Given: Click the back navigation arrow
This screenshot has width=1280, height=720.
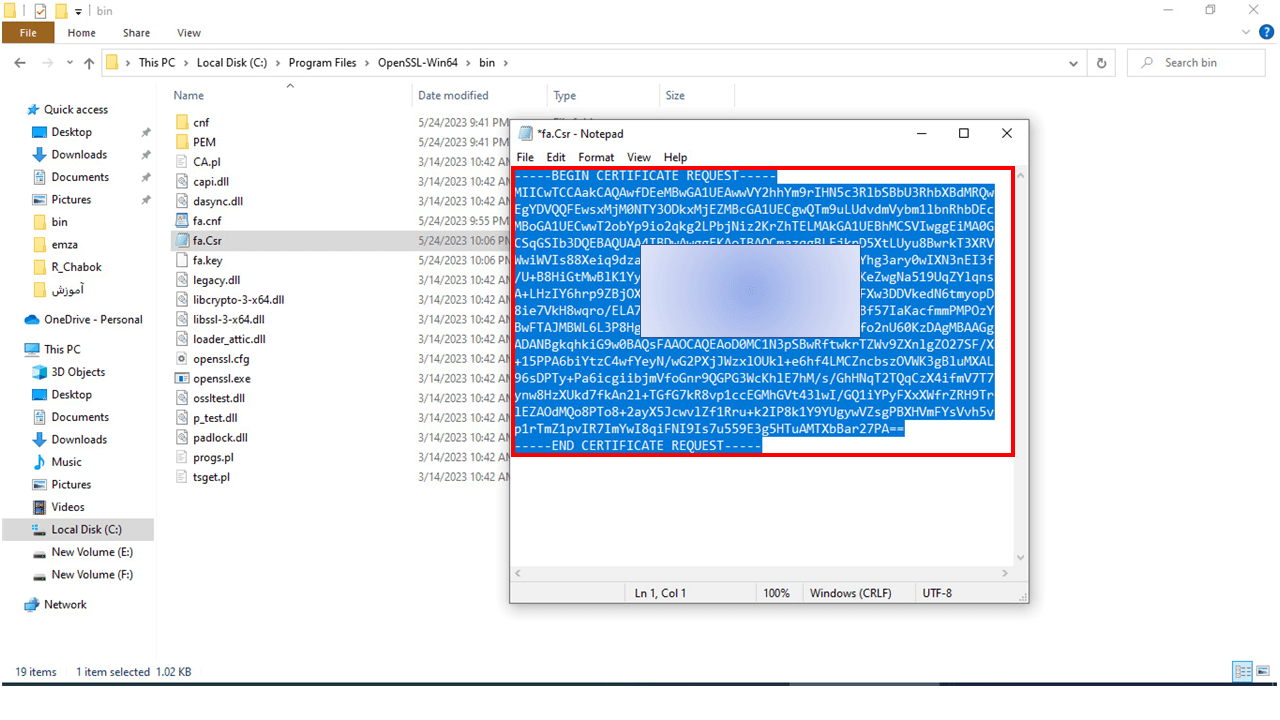Looking at the screenshot, I should click(x=20, y=63).
